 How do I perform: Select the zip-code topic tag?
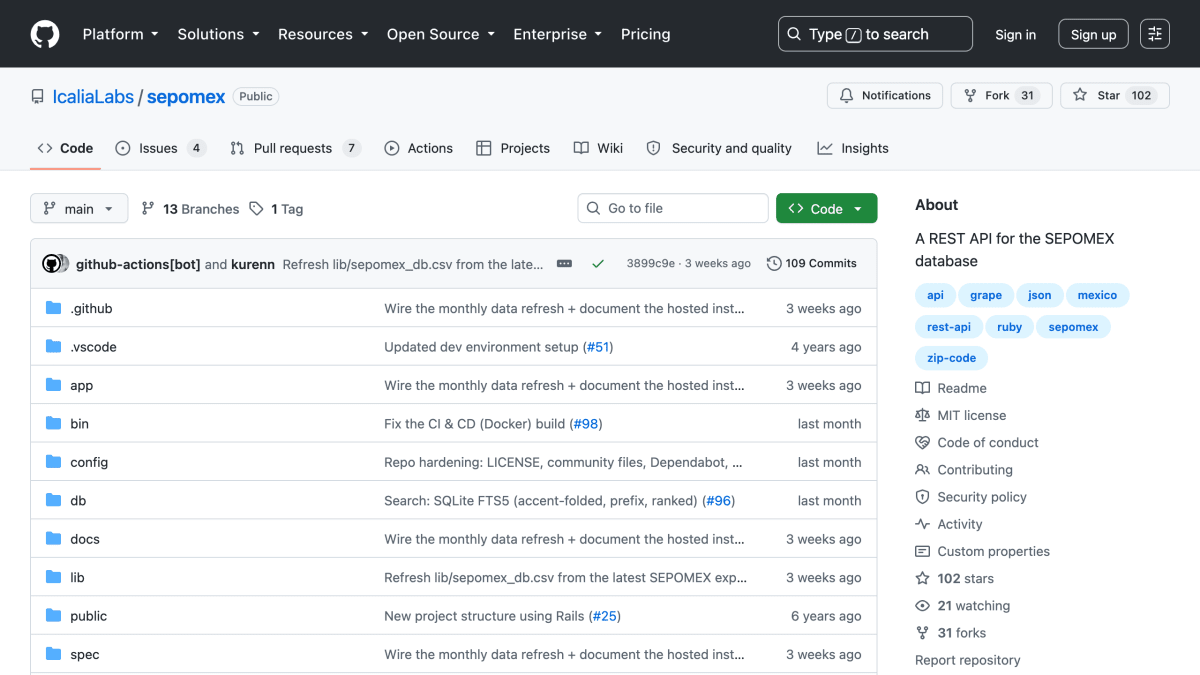click(x=952, y=358)
